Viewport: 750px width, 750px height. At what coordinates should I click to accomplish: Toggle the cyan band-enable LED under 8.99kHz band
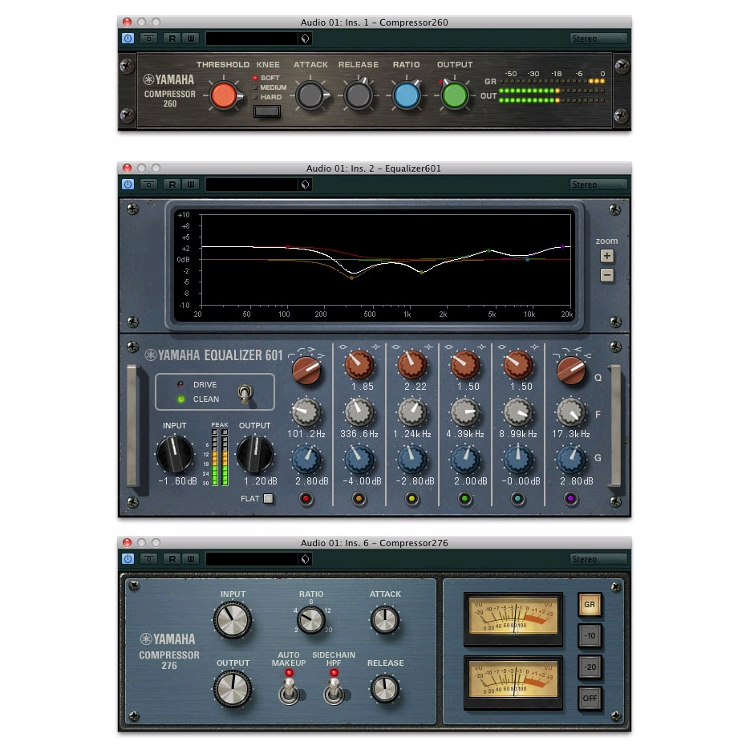pyautogui.click(x=518, y=499)
